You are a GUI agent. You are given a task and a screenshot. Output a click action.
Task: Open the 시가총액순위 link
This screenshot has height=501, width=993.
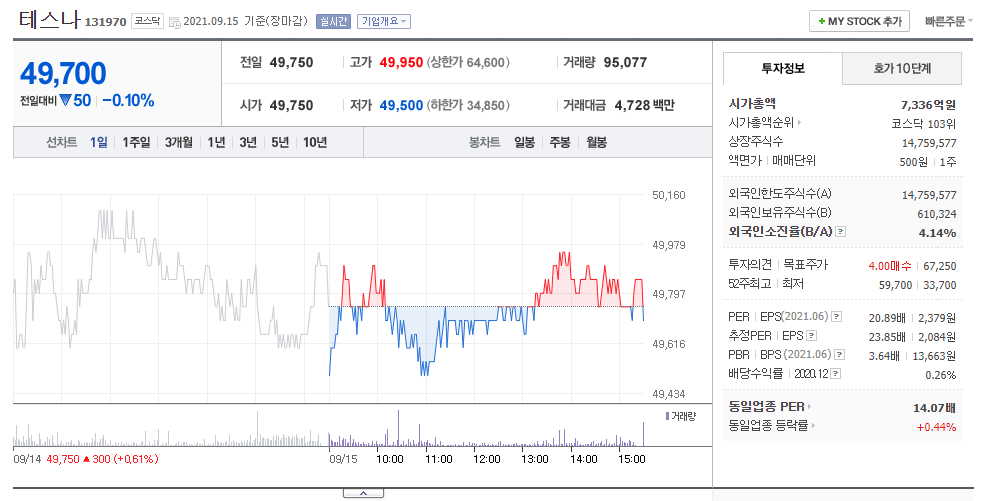[762, 122]
